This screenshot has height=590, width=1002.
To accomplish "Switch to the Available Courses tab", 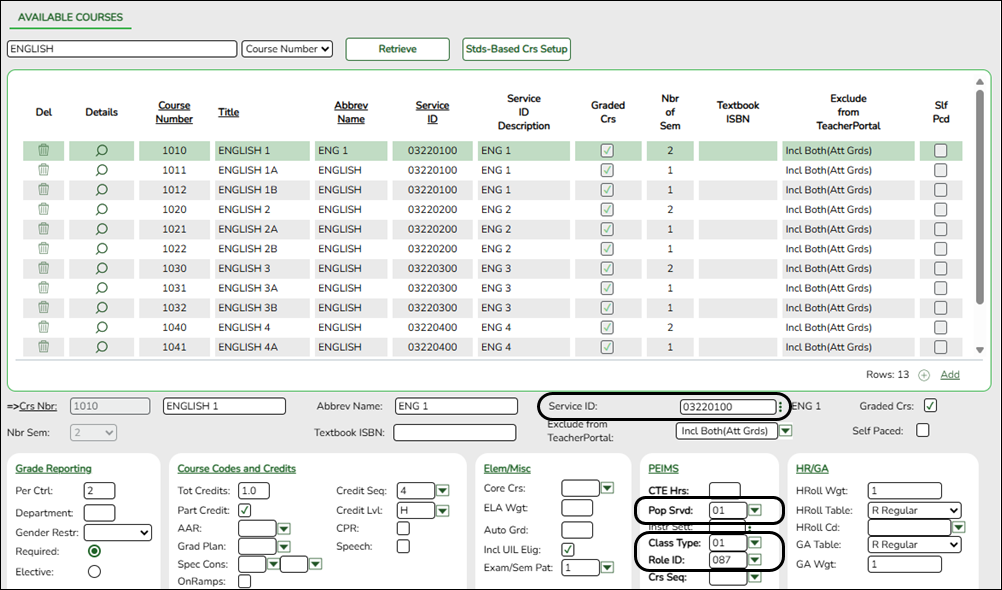I will click(x=69, y=17).
